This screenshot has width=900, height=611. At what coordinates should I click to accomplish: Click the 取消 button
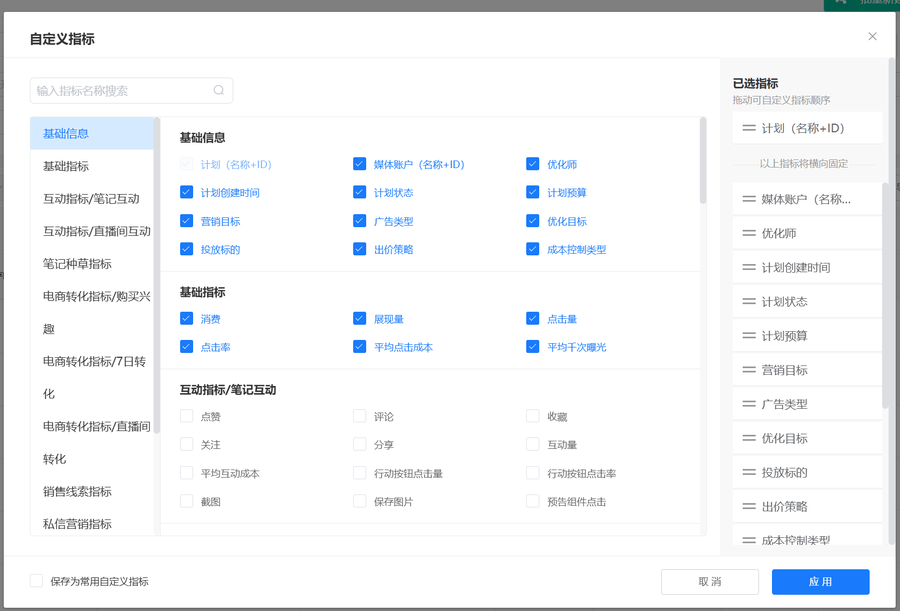709,582
